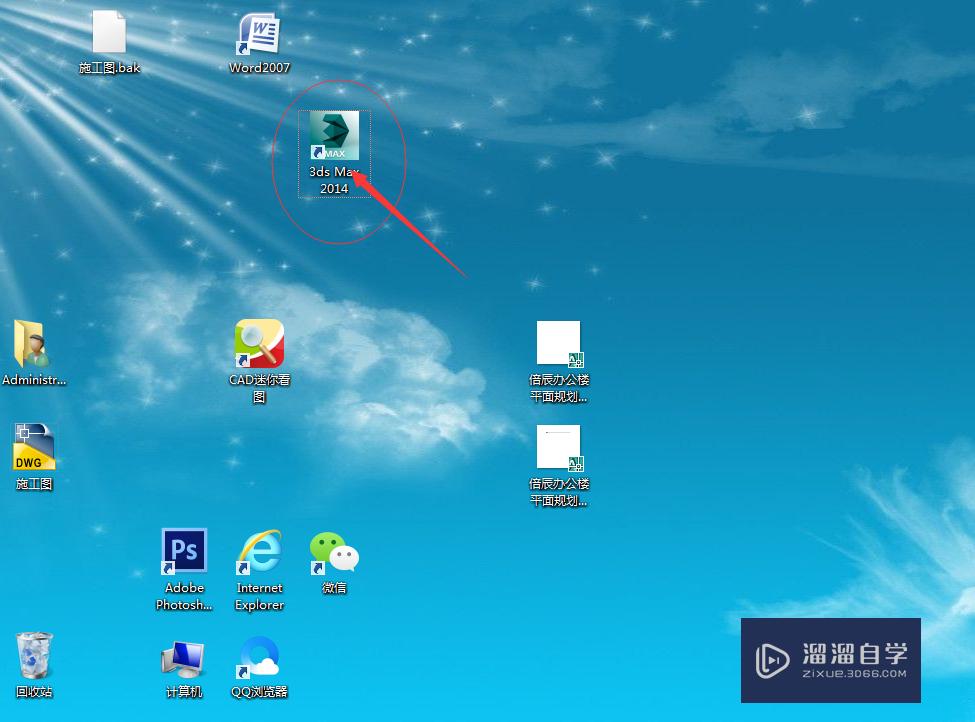This screenshot has height=722, width=975.
Task: Select the Adobe Photoshop shortcut icon
Action: coord(184,551)
